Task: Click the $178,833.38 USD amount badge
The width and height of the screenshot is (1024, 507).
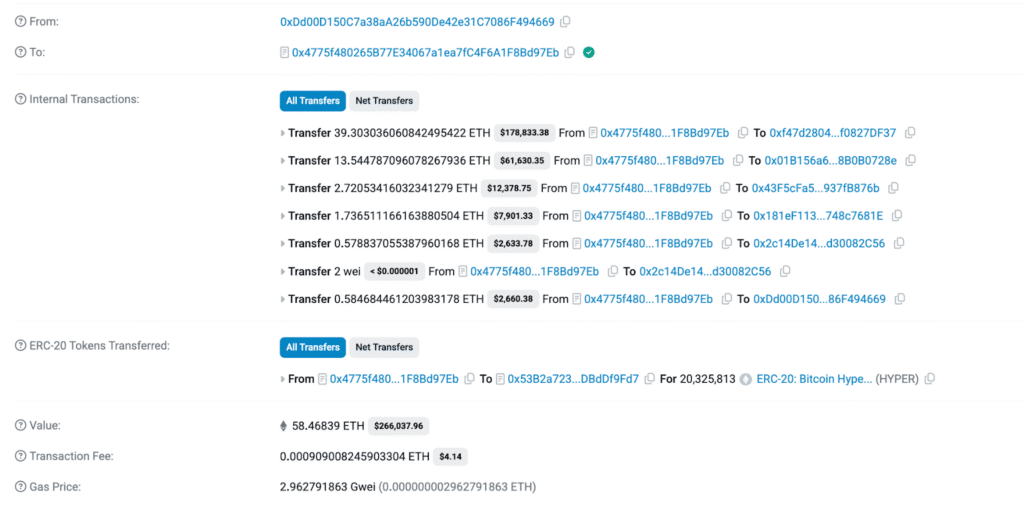Action: pos(524,132)
